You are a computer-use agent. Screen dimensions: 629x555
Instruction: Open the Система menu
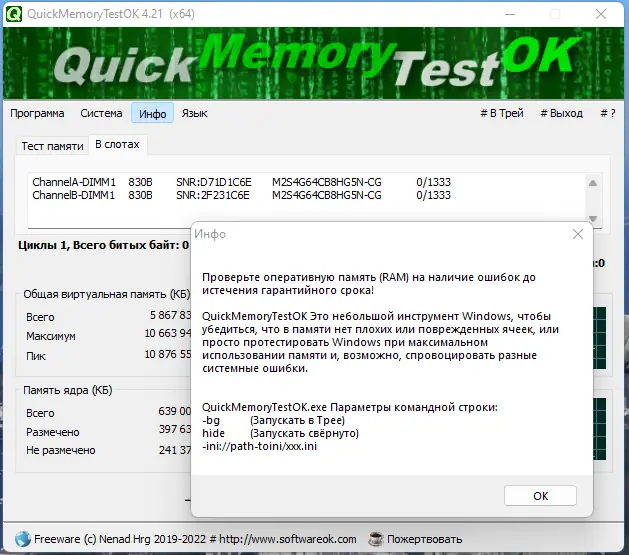pos(101,113)
